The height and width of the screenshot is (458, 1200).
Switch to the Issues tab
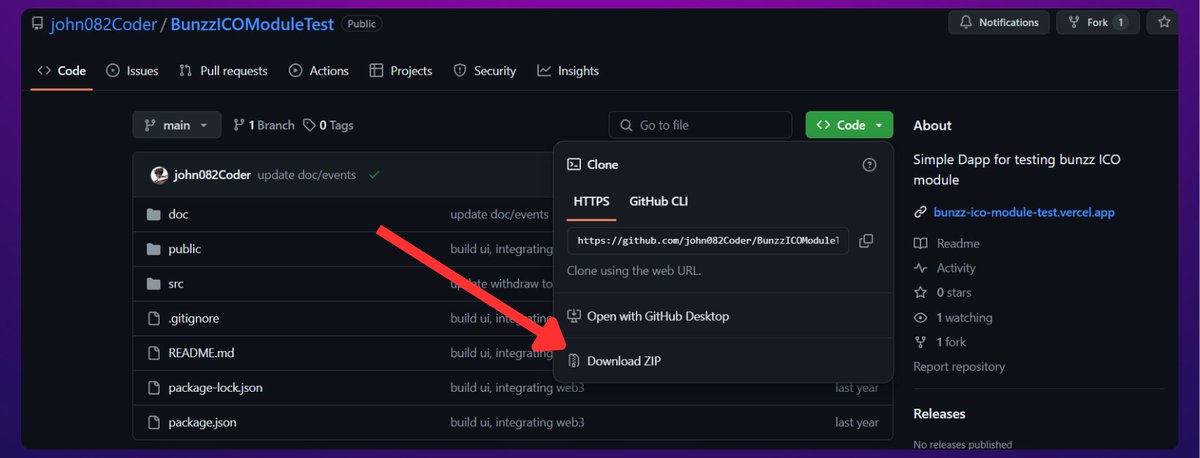132,71
